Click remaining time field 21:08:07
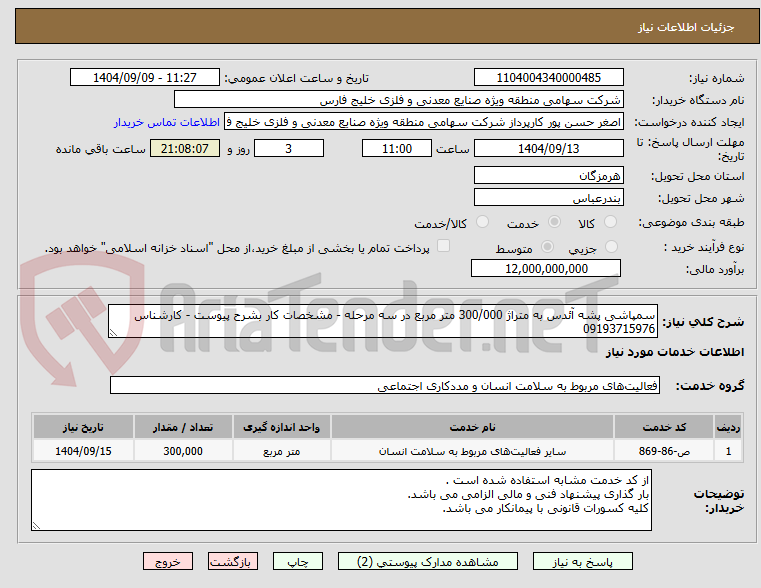 pos(184,148)
